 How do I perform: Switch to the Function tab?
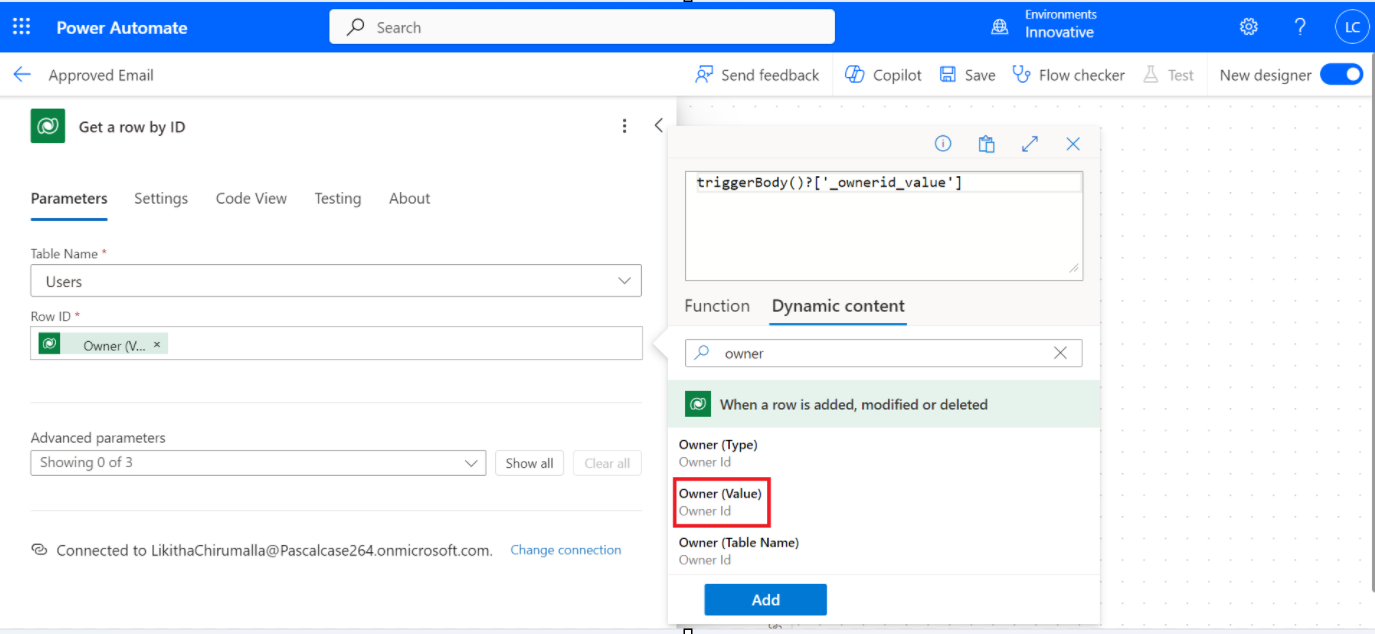click(x=716, y=306)
